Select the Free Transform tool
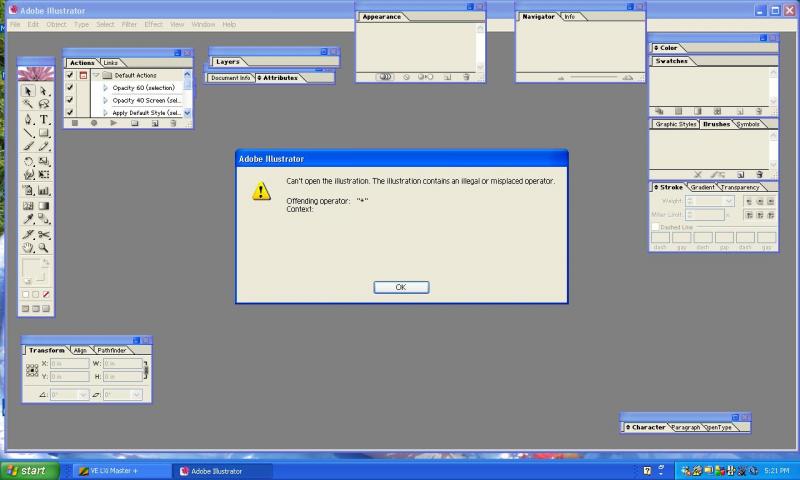Image resolution: width=800 pixels, height=480 pixels. tap(44, 175)
